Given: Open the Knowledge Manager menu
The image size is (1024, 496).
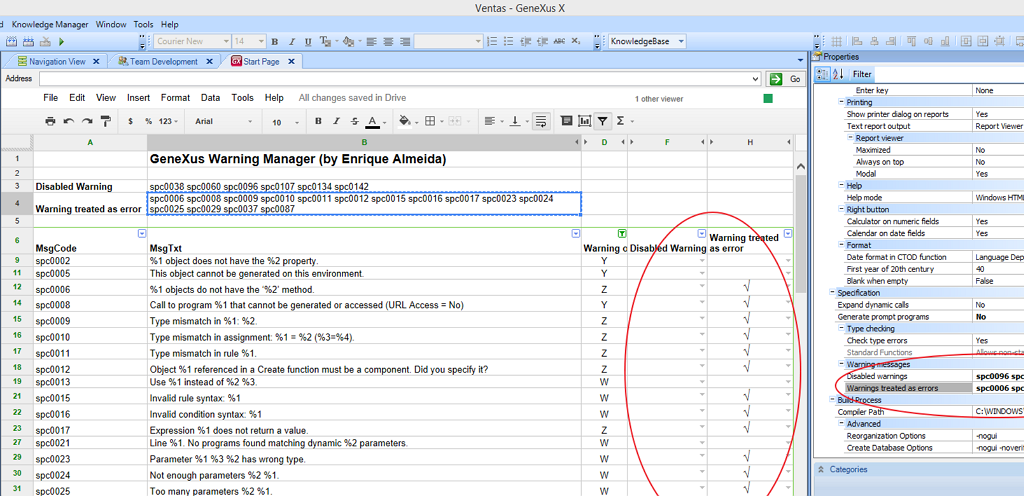Looking at the screenshot, I should (x=50, y=24).
